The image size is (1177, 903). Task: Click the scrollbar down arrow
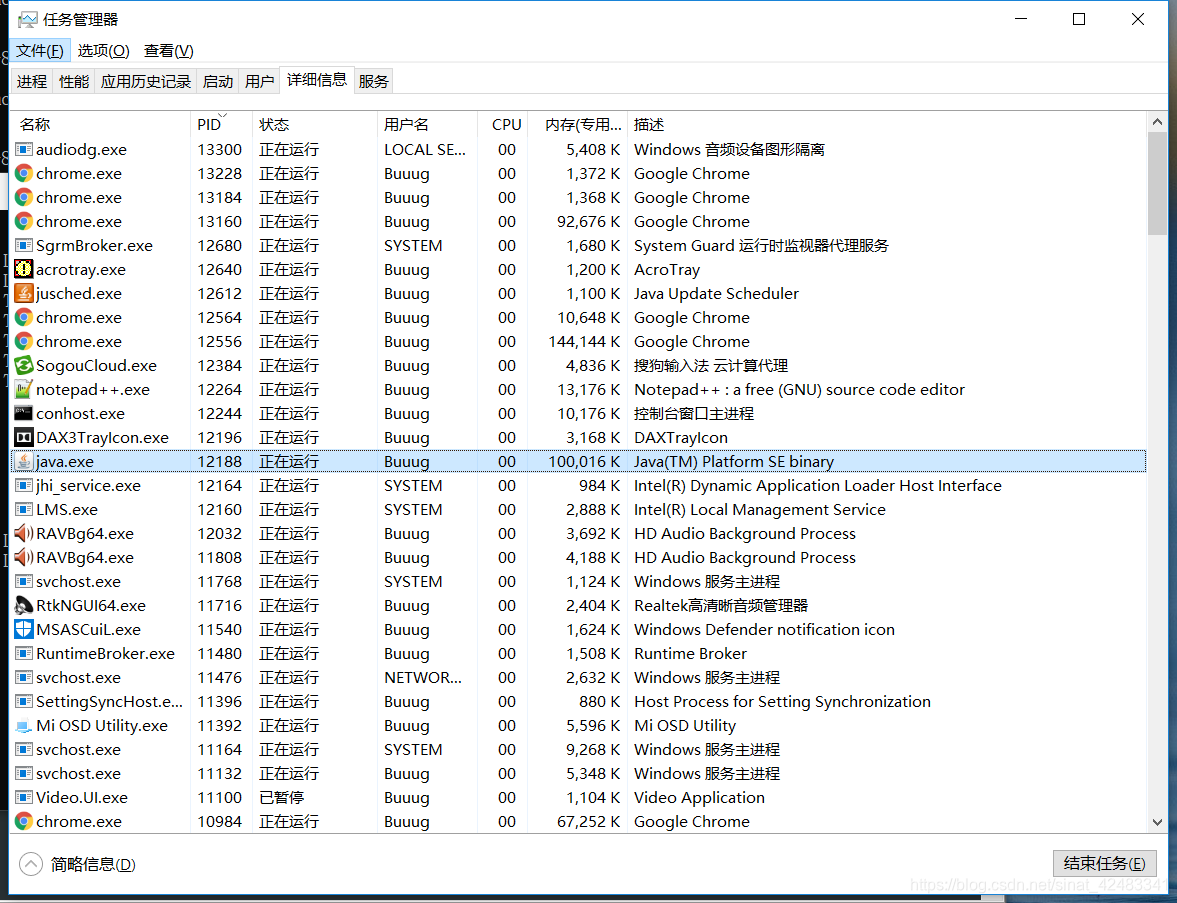click(x=1157, y=823)
